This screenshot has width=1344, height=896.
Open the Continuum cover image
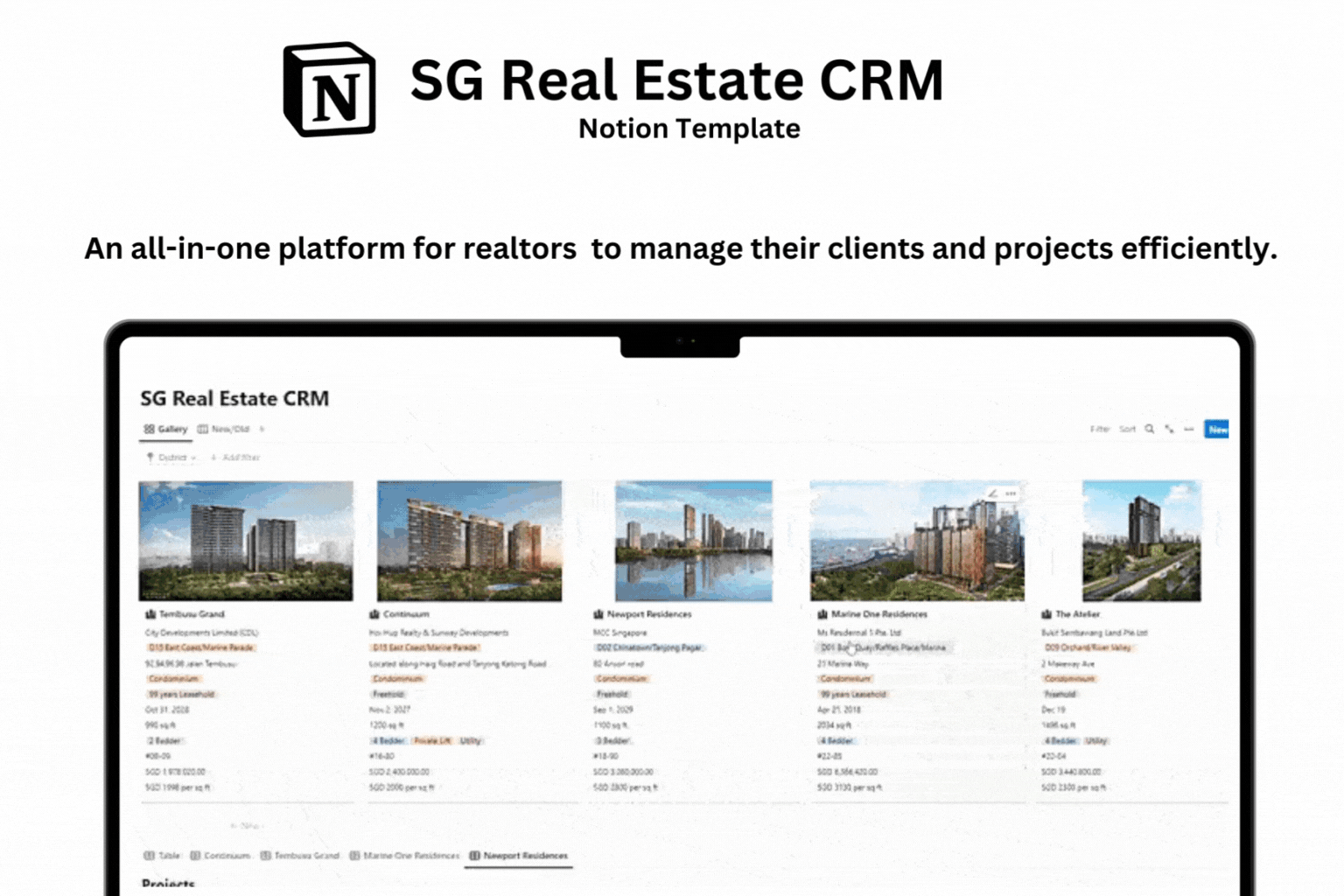(x=470, y=541)
